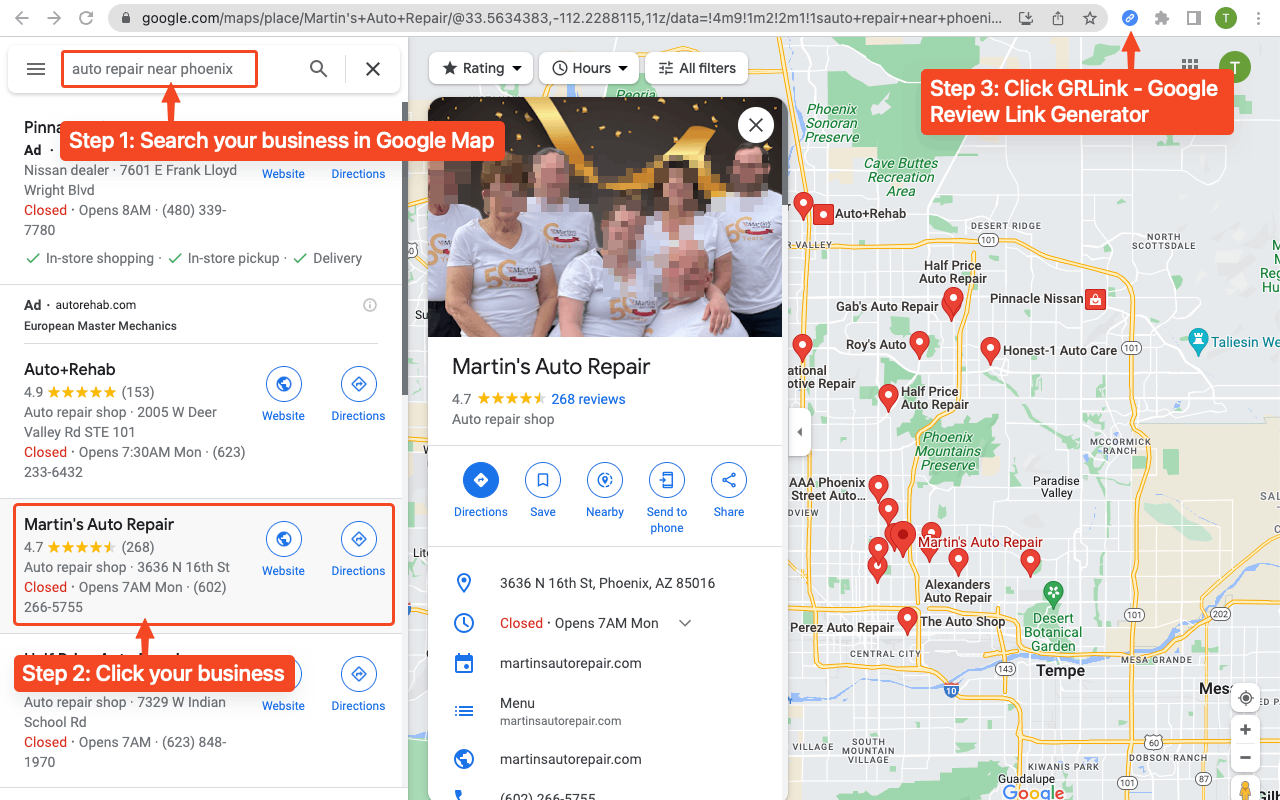The width and height of the screenshot is (1280, 800).
Task: Open the Website icon in the Indian School Rd listing
Action: point(284,674)
